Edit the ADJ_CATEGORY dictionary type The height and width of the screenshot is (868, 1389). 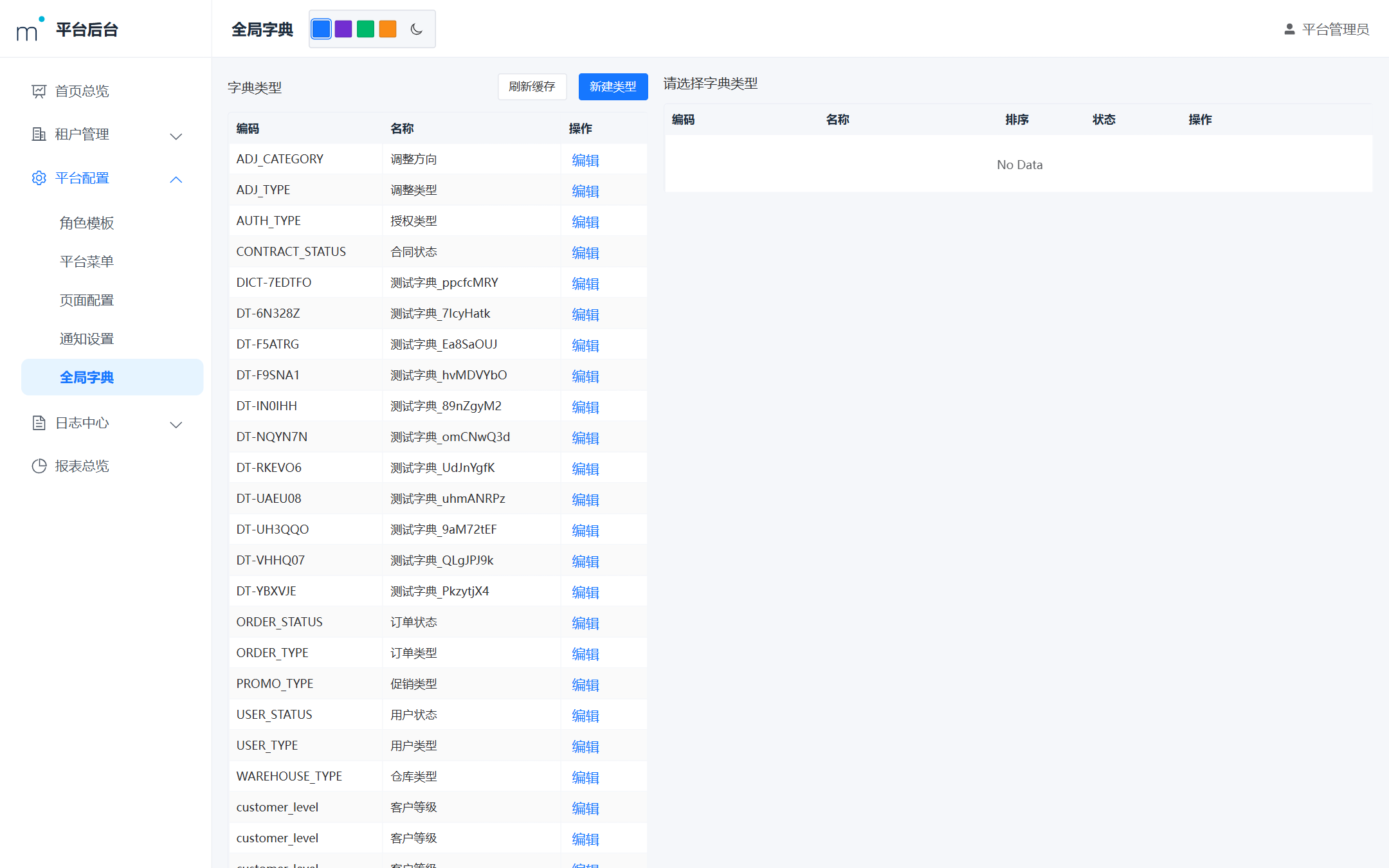[585, 160]
